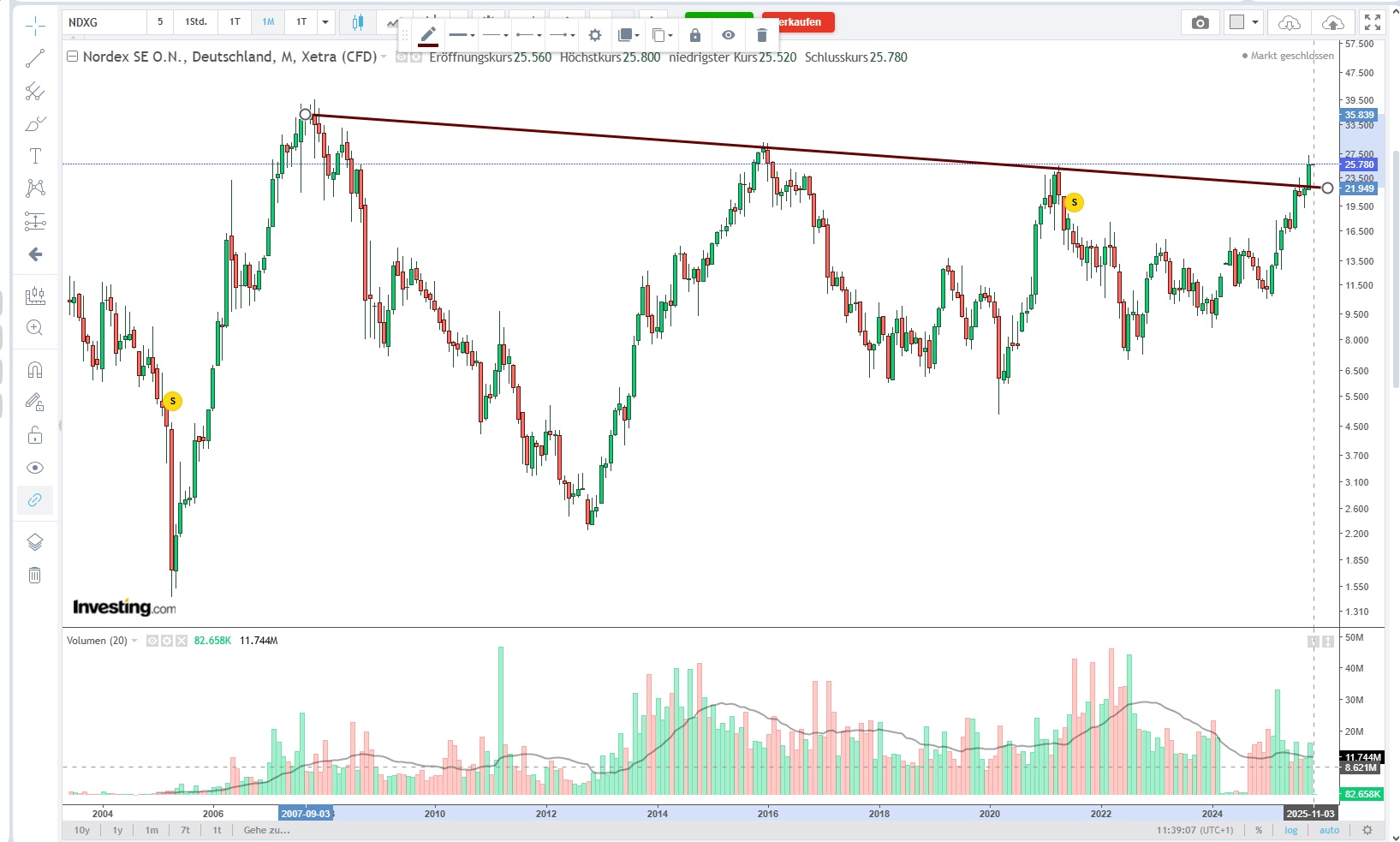
Task: Select the trend line drawing tool
Action: 35,59
